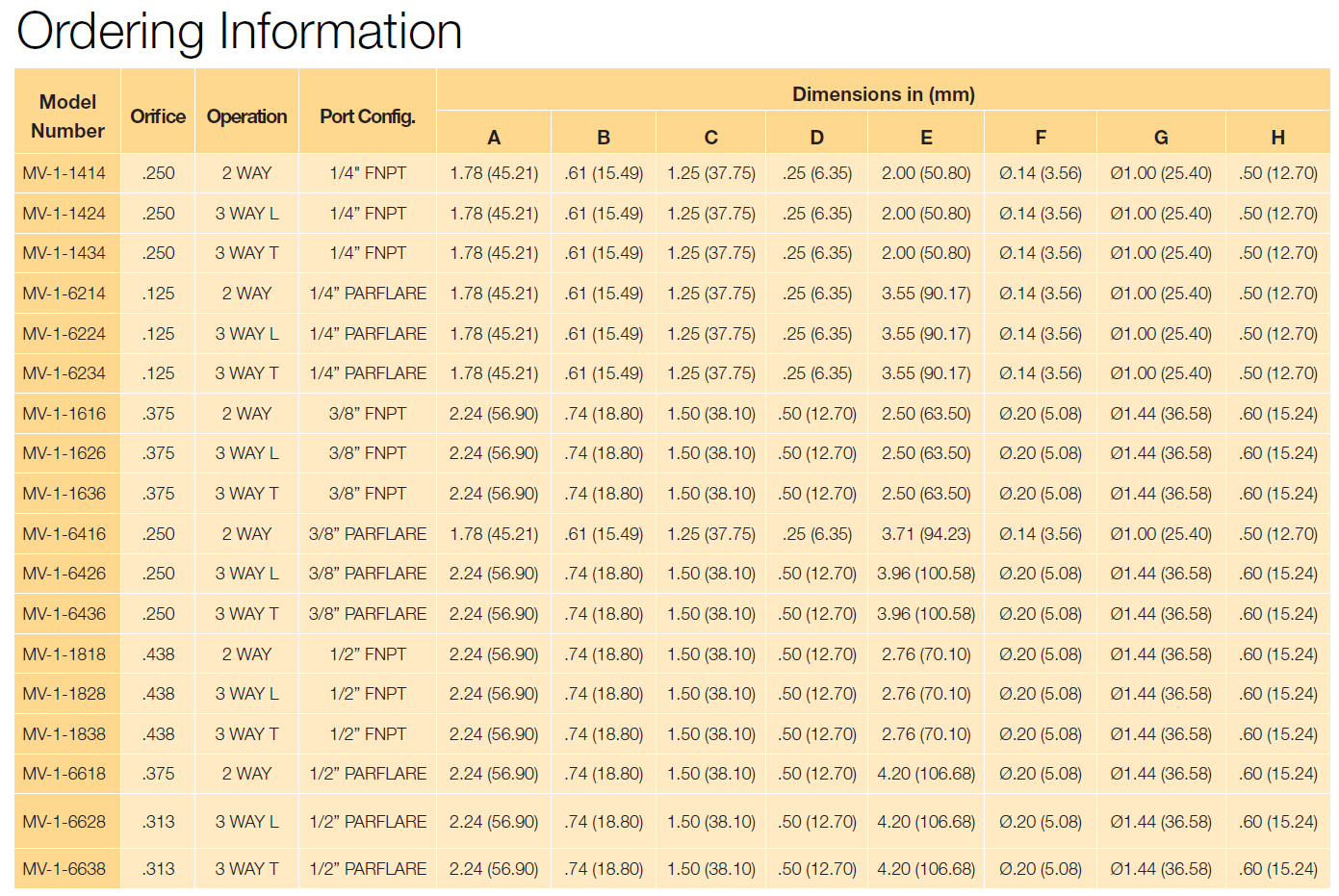Viewport: 1339px width, 896px height.
Task: Click model number MV-1-1626
Action: (64, 453)
